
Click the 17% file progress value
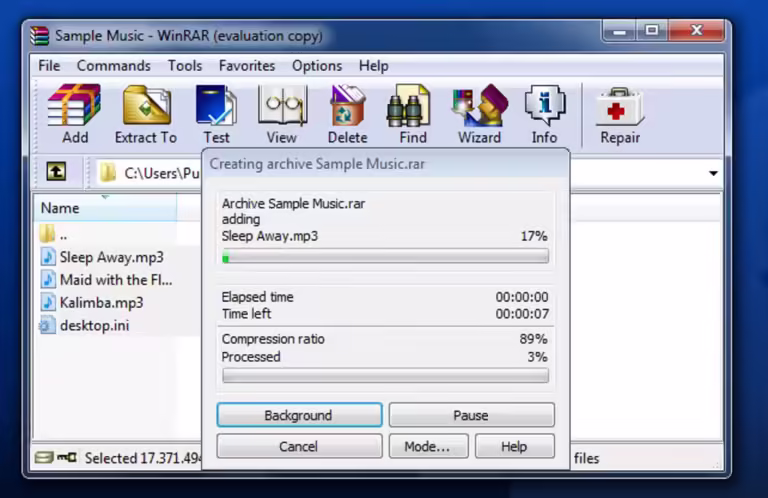coord(534,236)
